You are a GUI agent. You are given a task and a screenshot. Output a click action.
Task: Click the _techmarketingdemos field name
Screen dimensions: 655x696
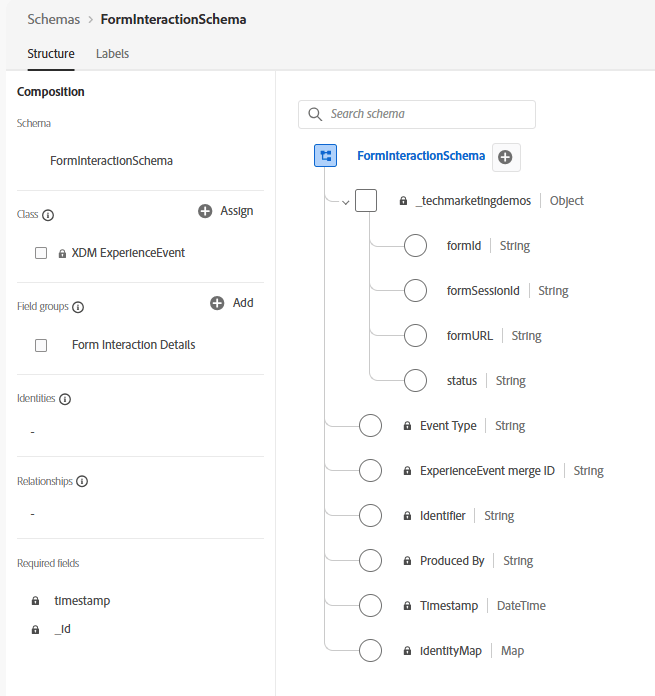(x=473, y=201)
